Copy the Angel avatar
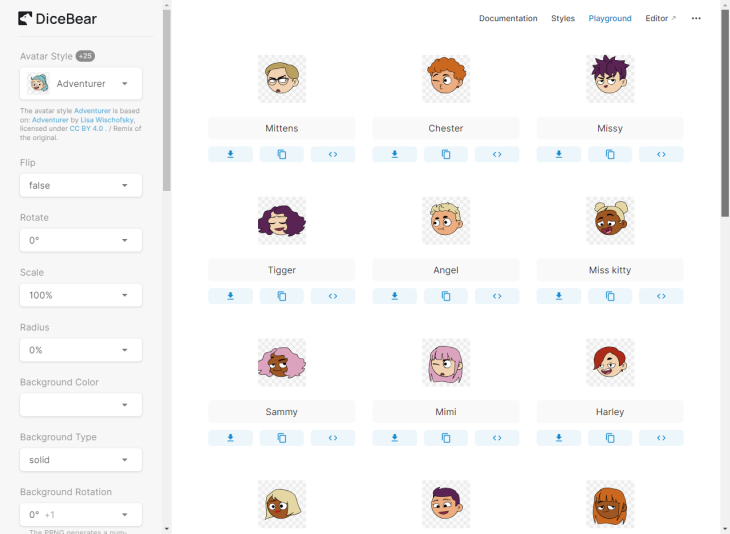730x534 pixels. coord(446,296)
